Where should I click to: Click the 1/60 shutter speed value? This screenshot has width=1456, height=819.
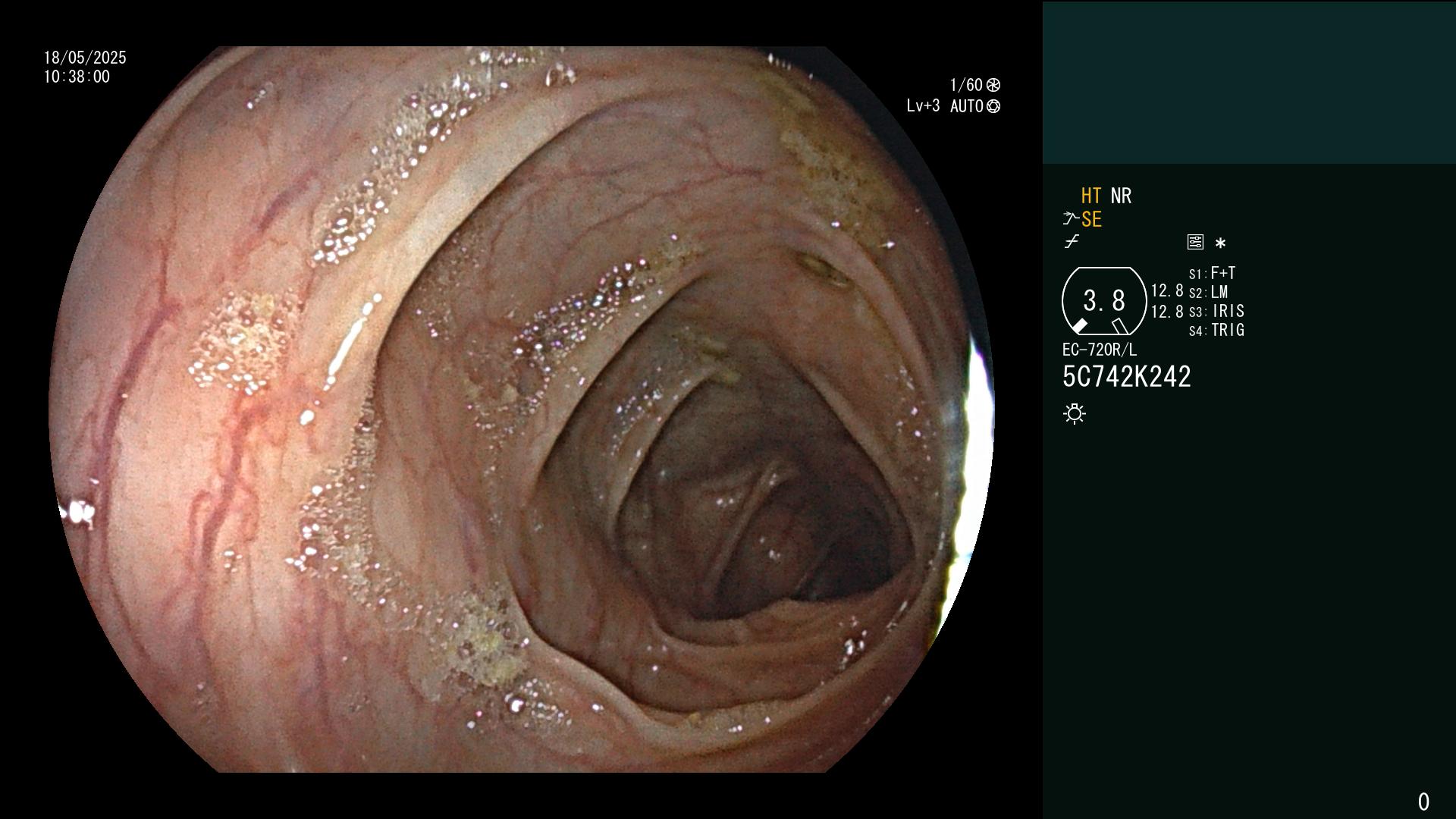tap(966, 85)
